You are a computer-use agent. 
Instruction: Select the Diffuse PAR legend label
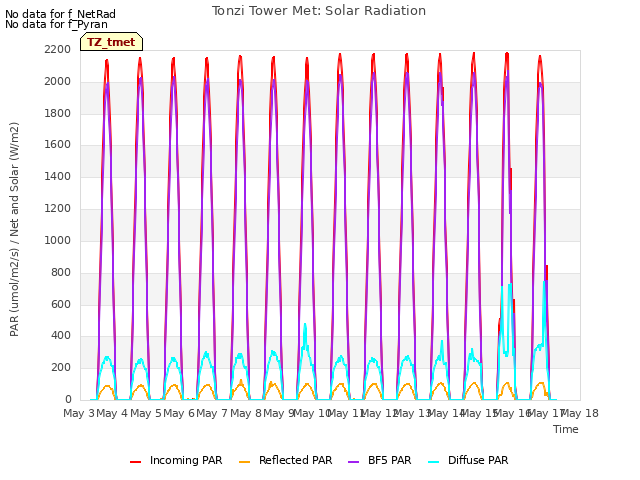478,460
